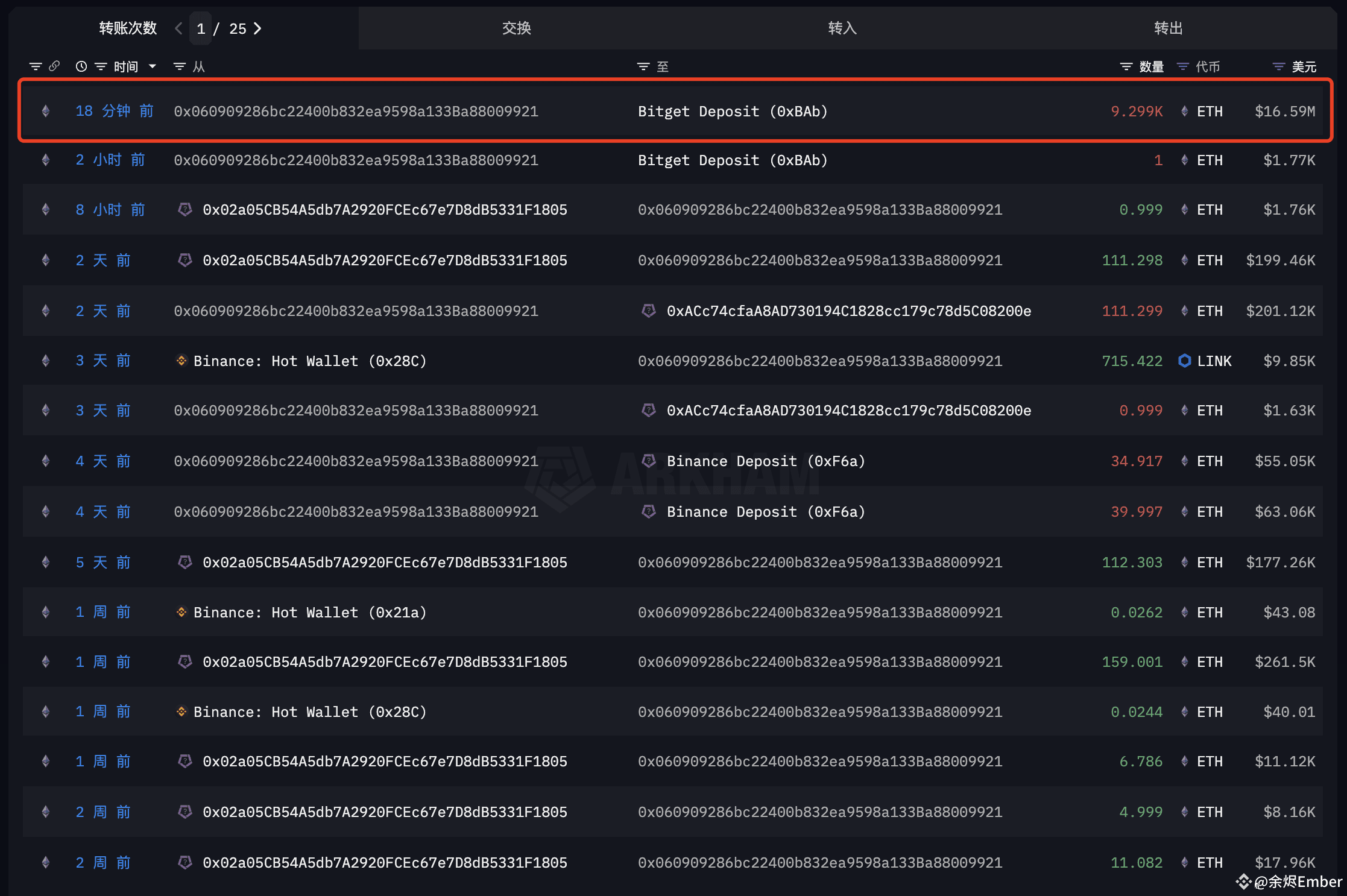Select the 交换 tab

(516, 28)
